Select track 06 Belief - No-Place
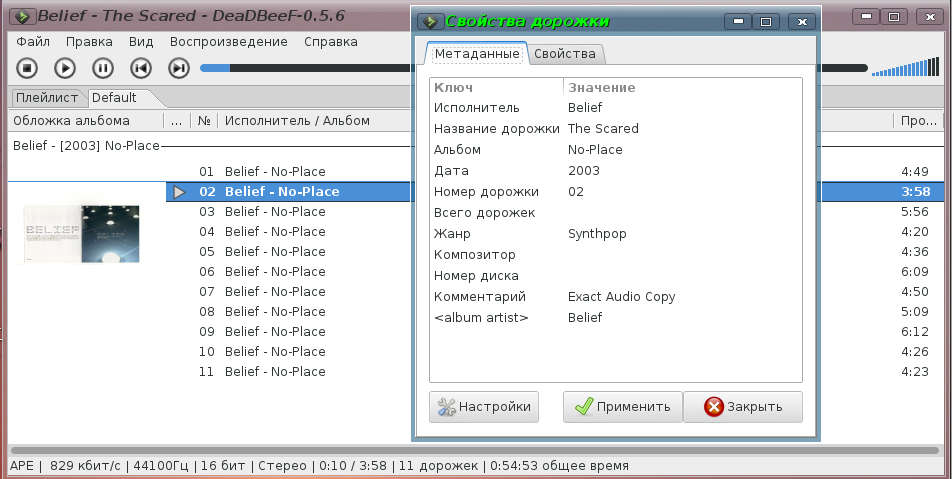Viewport: 952px width, 479px height. 288,271
